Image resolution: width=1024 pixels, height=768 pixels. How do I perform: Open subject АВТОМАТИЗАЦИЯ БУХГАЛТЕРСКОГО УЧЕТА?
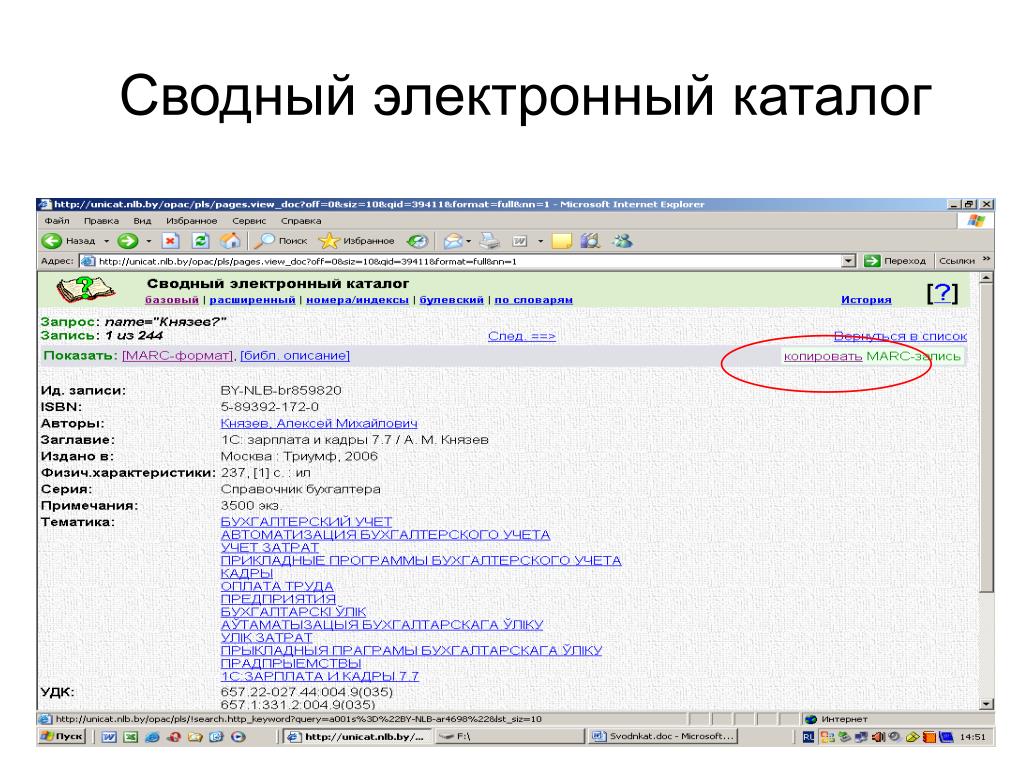coord(385,535)
